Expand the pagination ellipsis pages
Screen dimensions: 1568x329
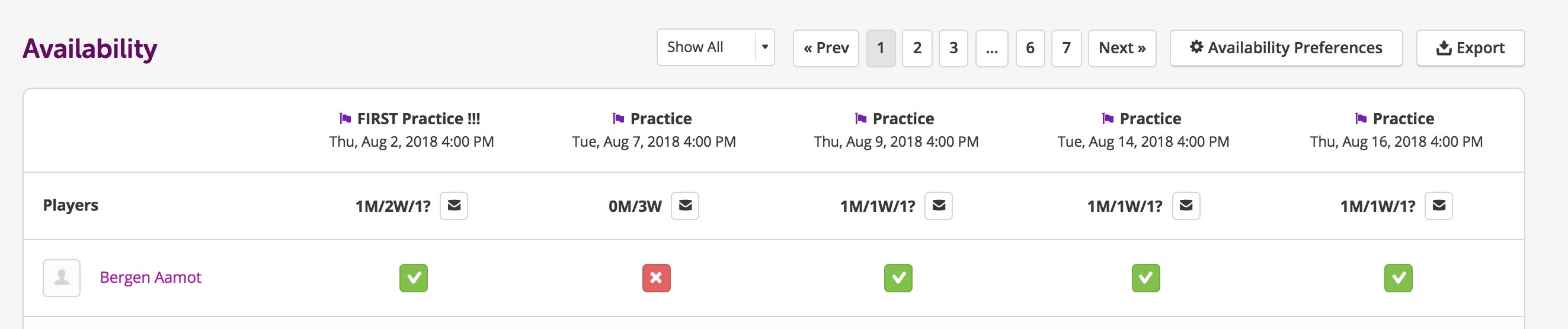coord(991,48)
